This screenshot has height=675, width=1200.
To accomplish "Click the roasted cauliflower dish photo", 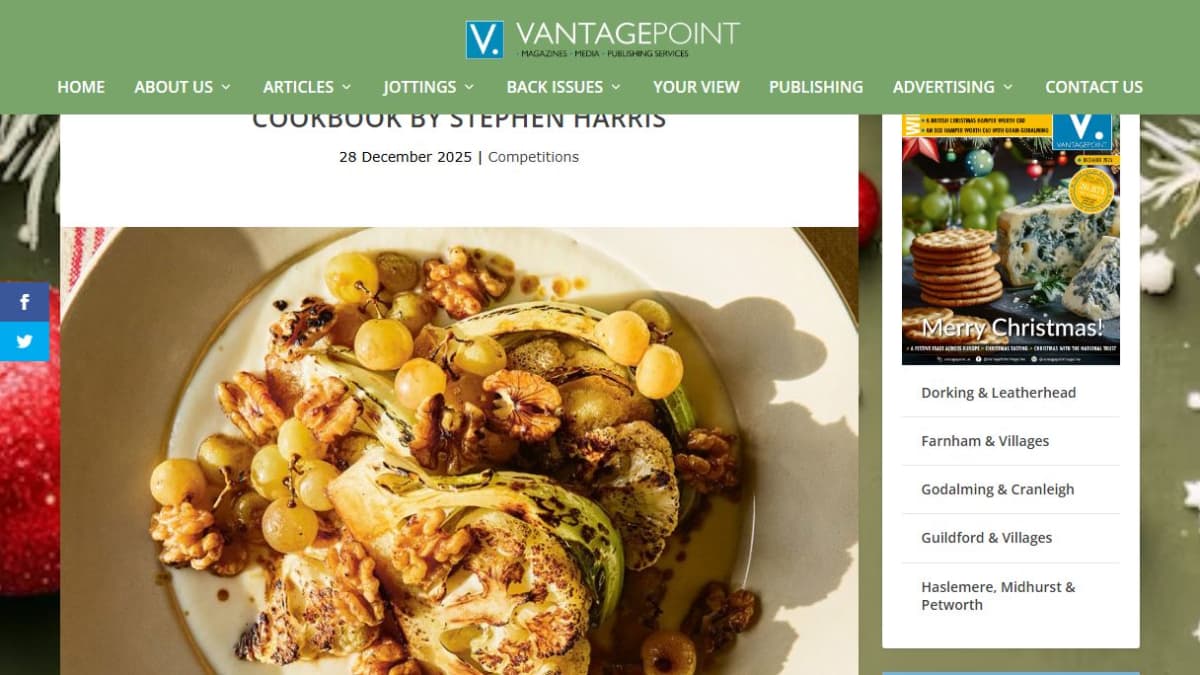I will click(459, 451).
